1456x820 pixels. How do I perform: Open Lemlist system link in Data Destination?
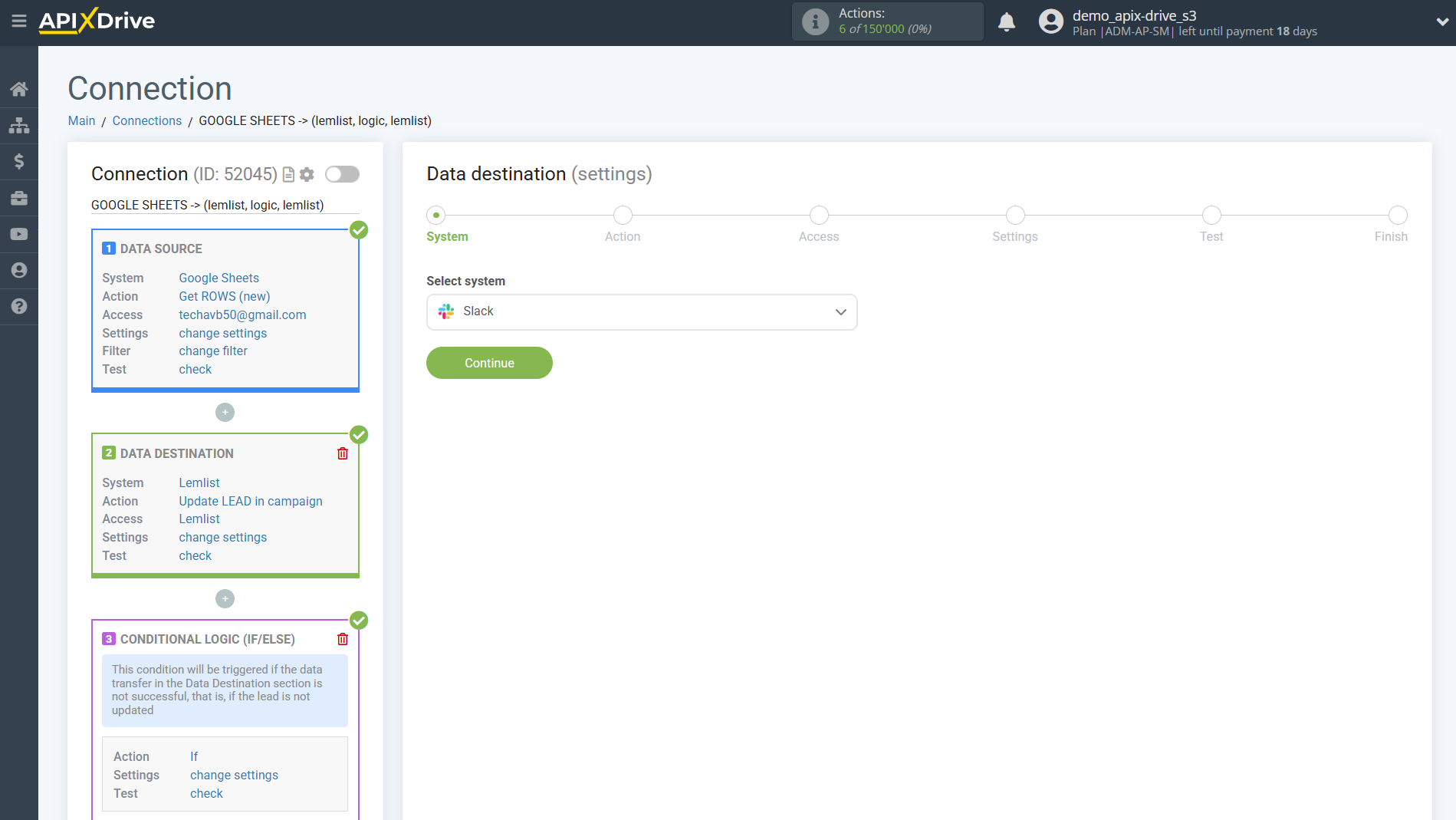tap(199, 482)
